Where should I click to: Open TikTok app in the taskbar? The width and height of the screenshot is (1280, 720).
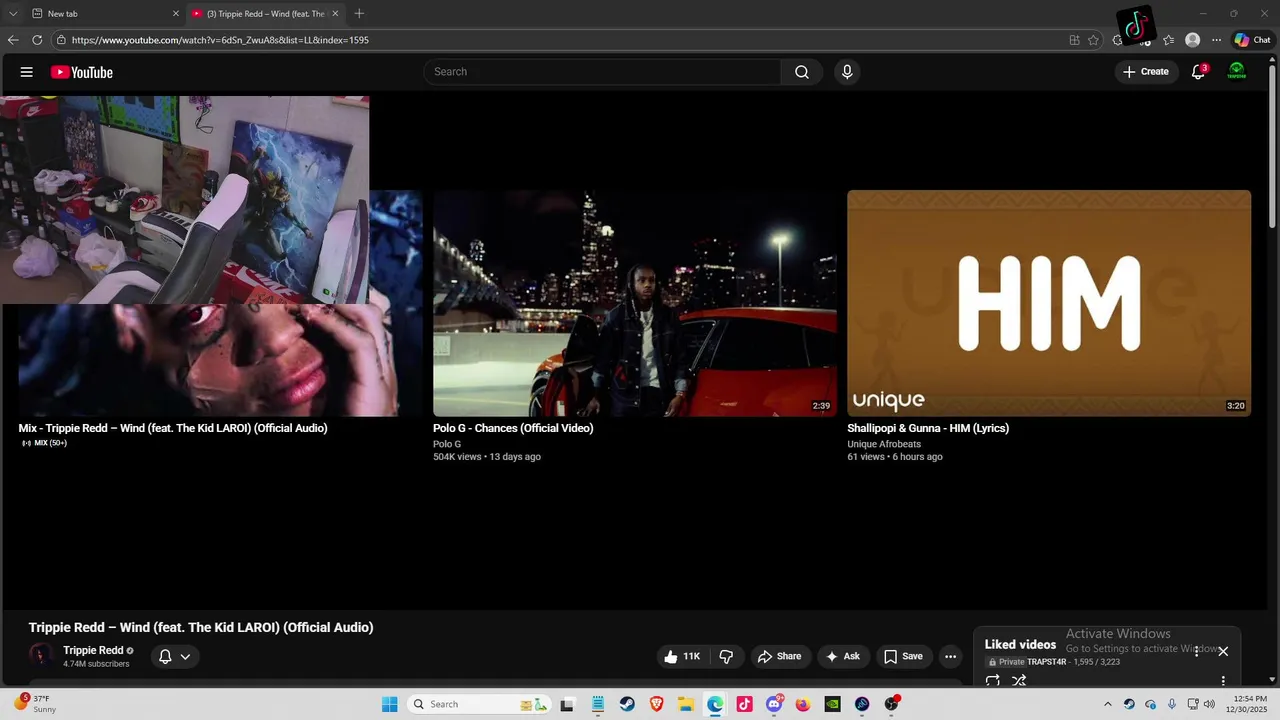click(744, 704)
